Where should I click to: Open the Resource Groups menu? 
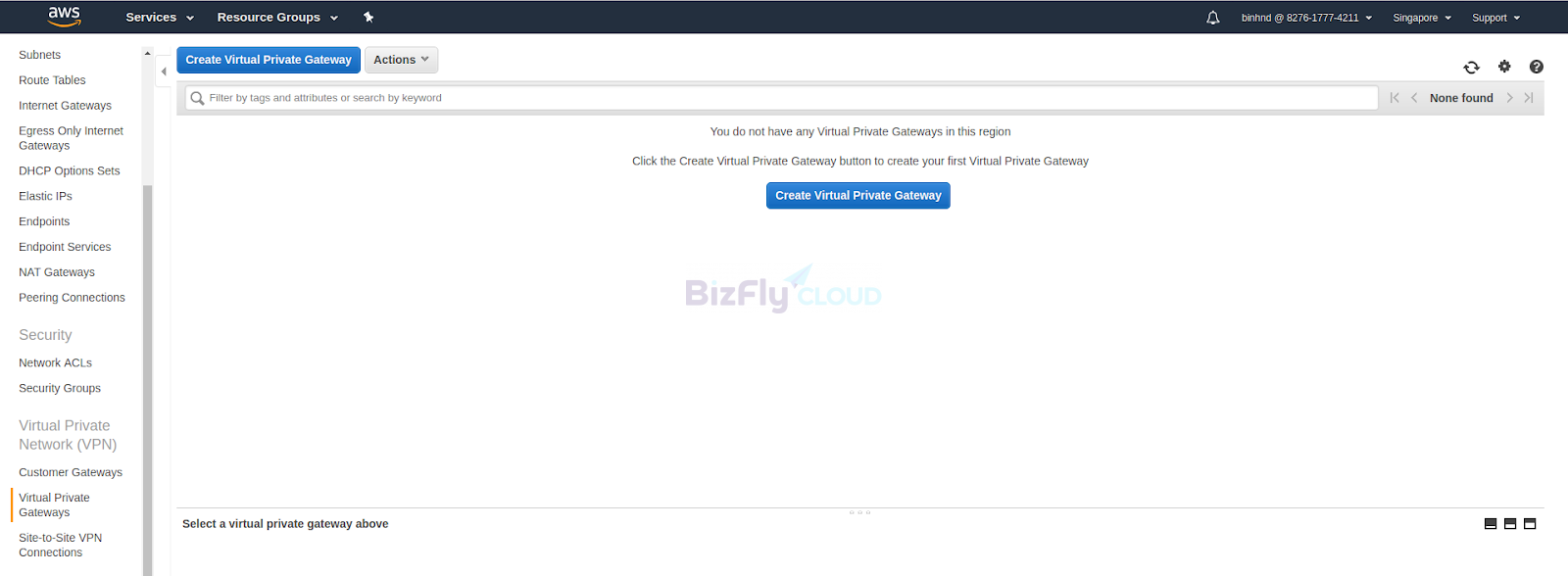277,18
